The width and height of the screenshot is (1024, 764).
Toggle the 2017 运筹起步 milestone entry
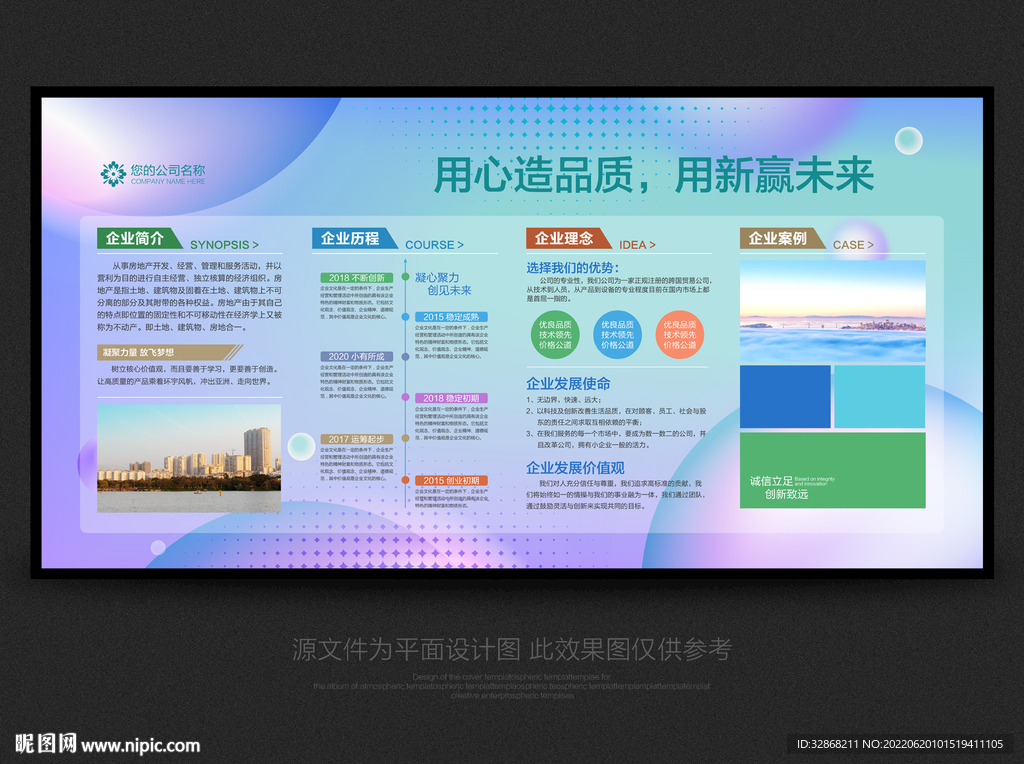pyautogui.click(x=357, y=439)
